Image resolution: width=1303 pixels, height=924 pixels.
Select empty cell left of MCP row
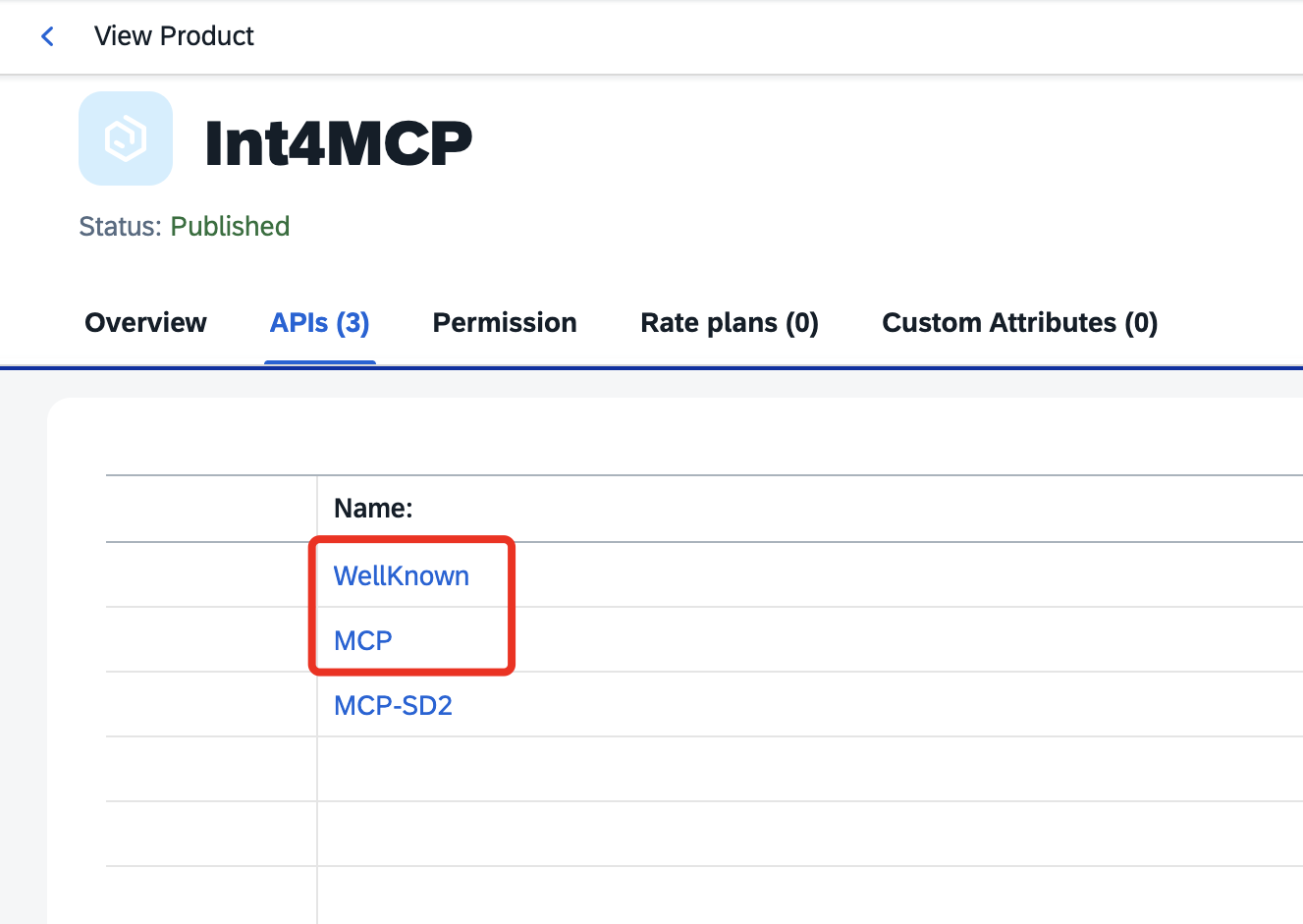[x=211, y=639]
